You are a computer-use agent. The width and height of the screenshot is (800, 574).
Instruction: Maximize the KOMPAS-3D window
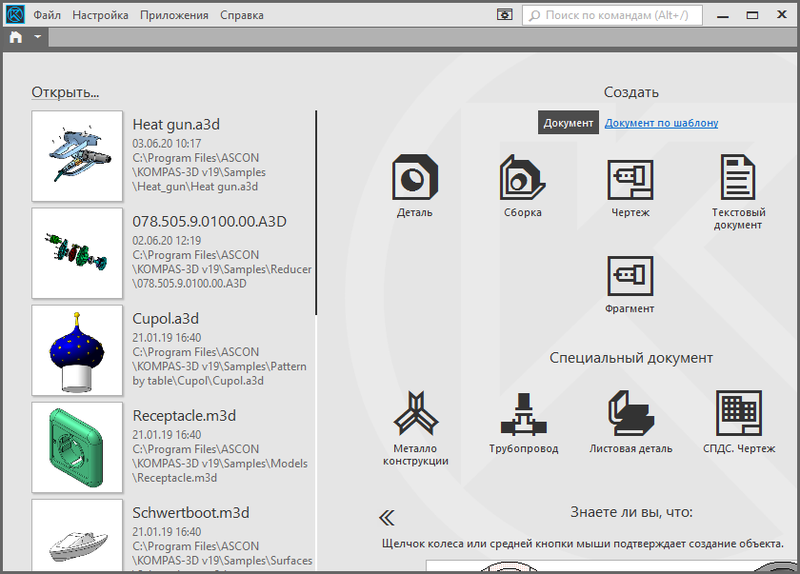click(x=752, y=15)
